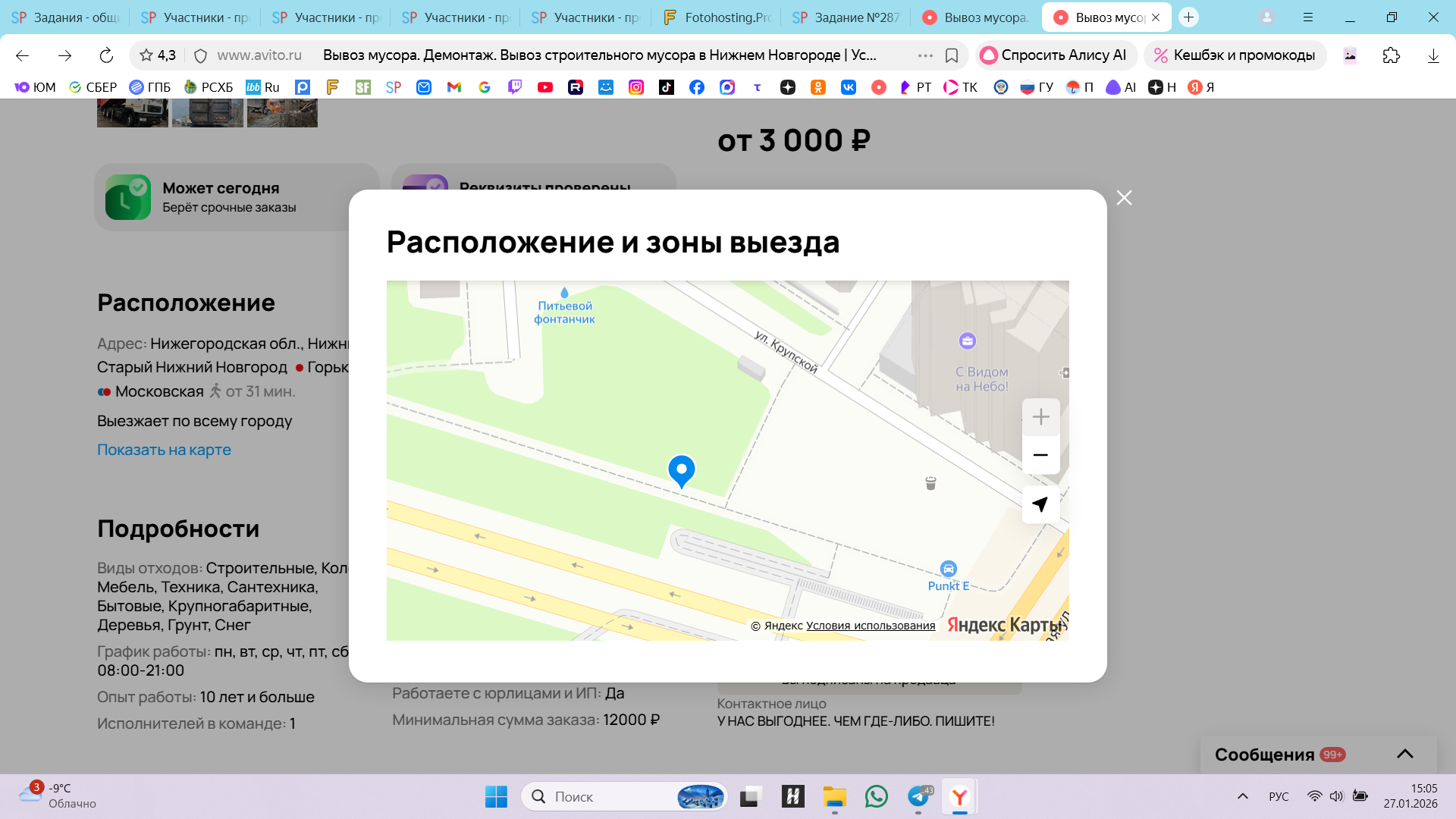Open browser downloads arrow icon
Image resolution: width=1456 pixels, height=819 pixels.
coord(1432,55)
